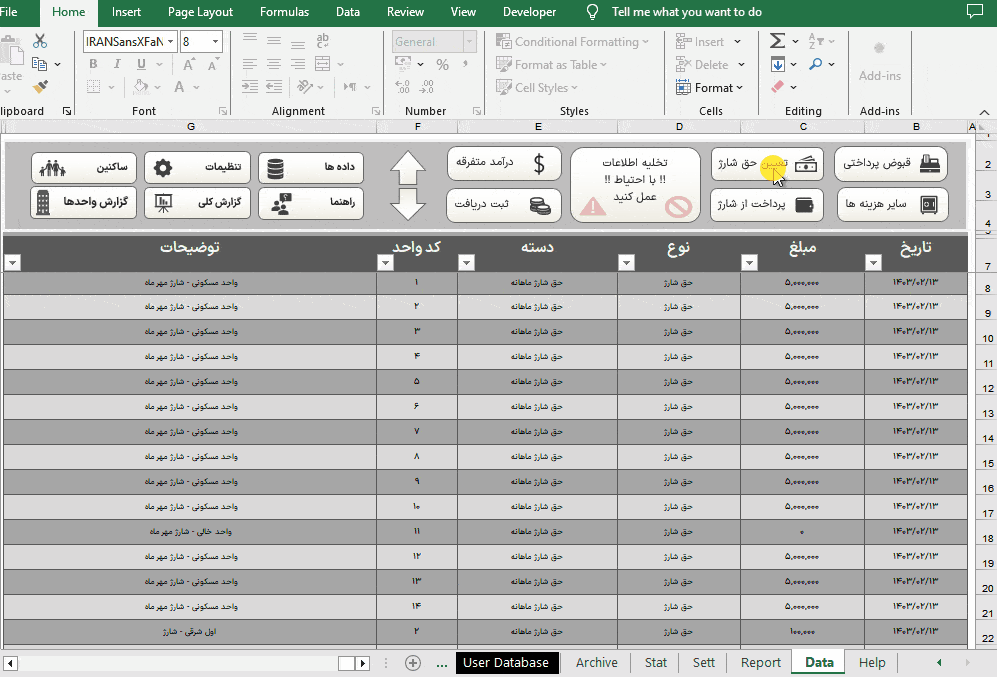
Task: Switch to the Archive sheet tab
Action: click(x=596, y=662)
